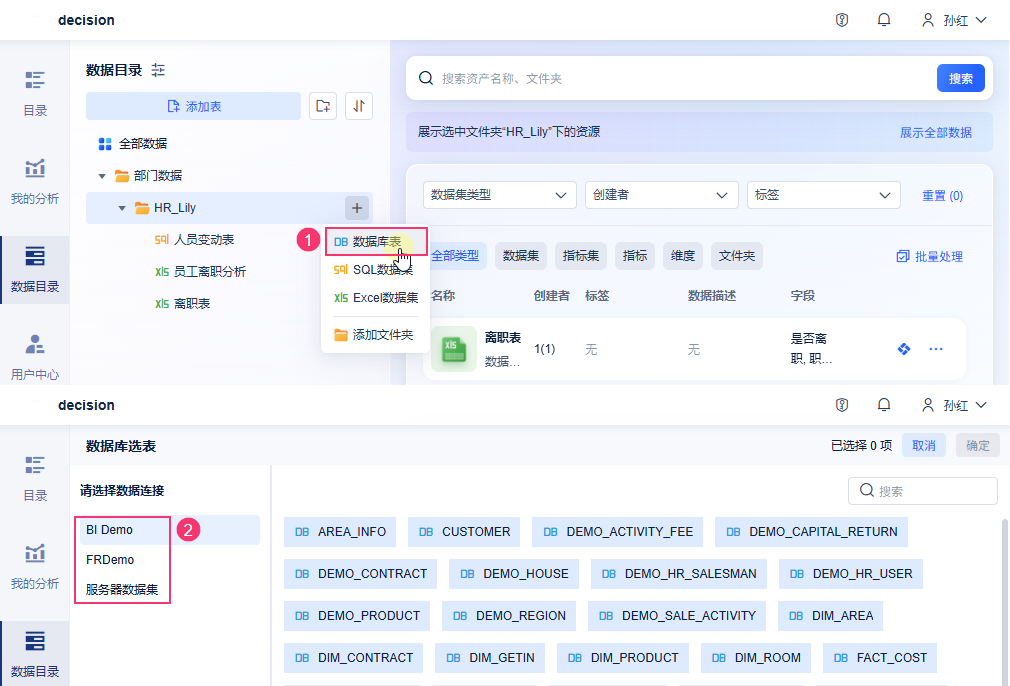Click the 展示全部数据 link
Viewport: 1010px width, 686px height.
[x=935, y=132]
